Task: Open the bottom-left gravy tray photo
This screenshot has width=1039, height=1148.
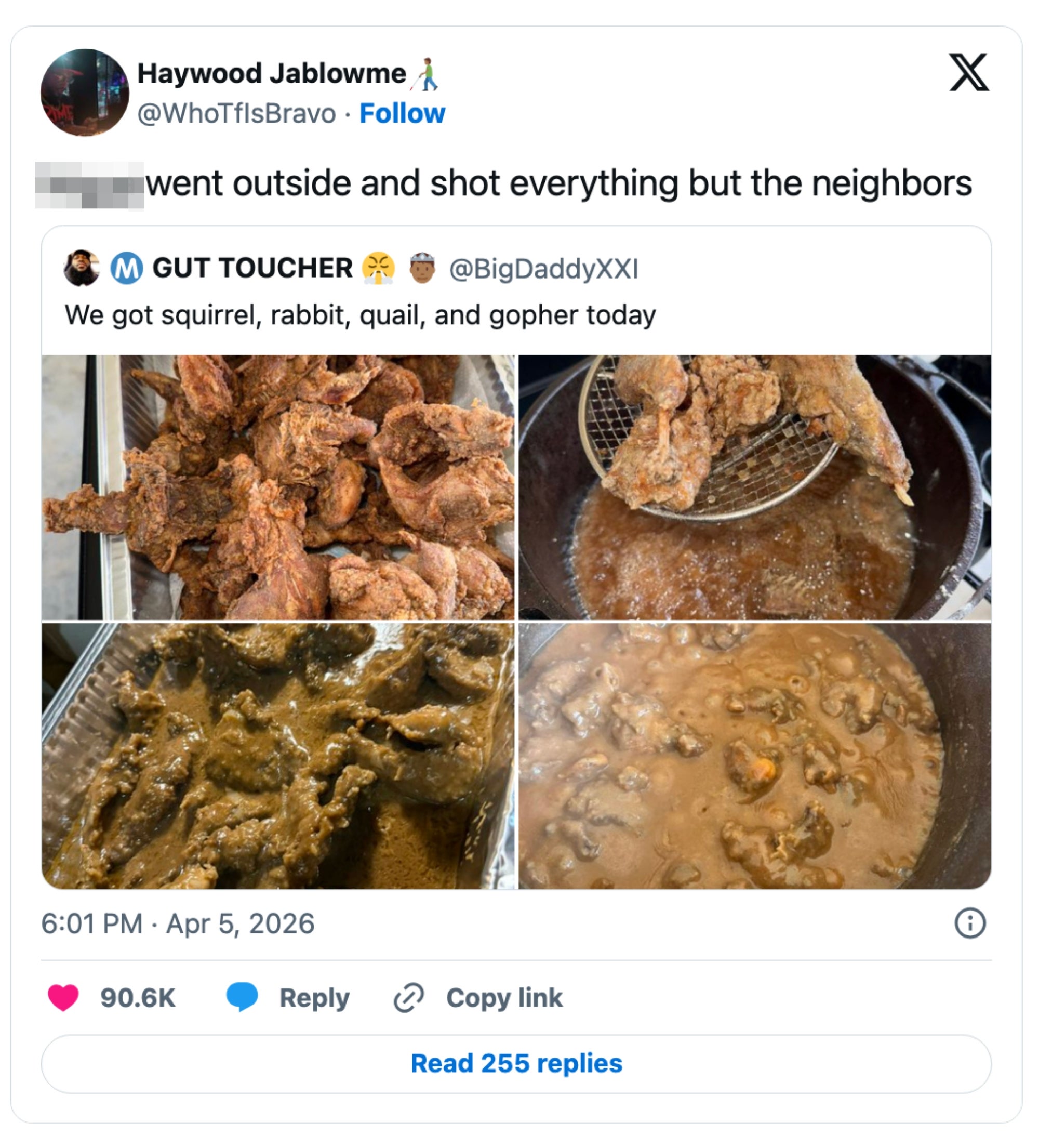Action: (x=278, y=756)
